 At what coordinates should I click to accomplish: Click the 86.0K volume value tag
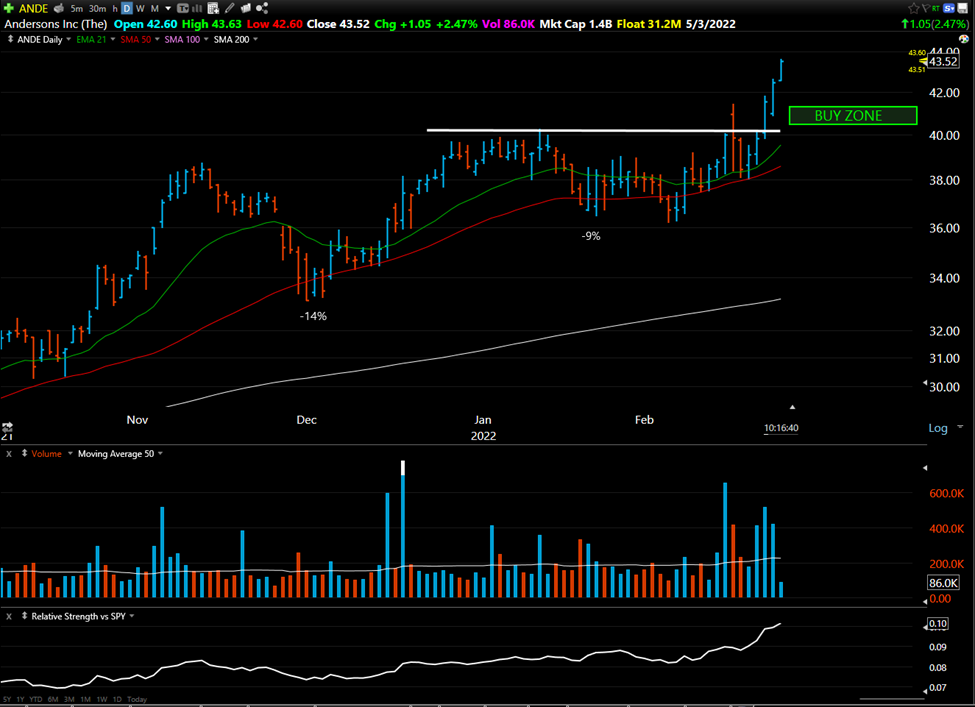[943, 583]
